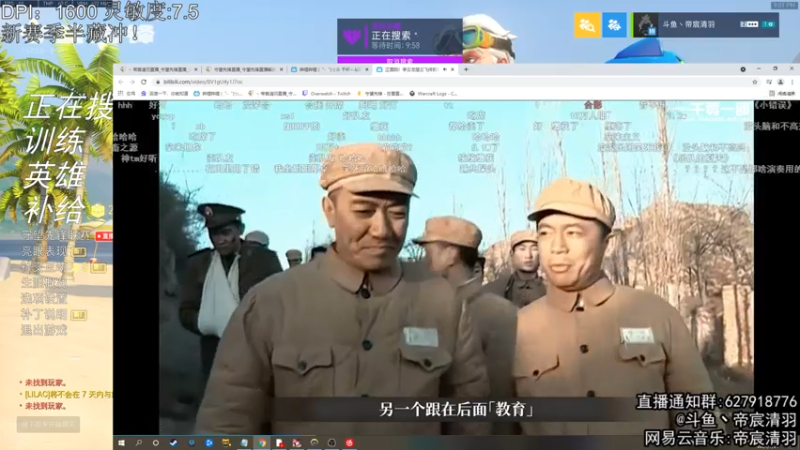Open the document icon with red badge on taskbar
Screen dimensions: 800x450
(x=279, y=443)
